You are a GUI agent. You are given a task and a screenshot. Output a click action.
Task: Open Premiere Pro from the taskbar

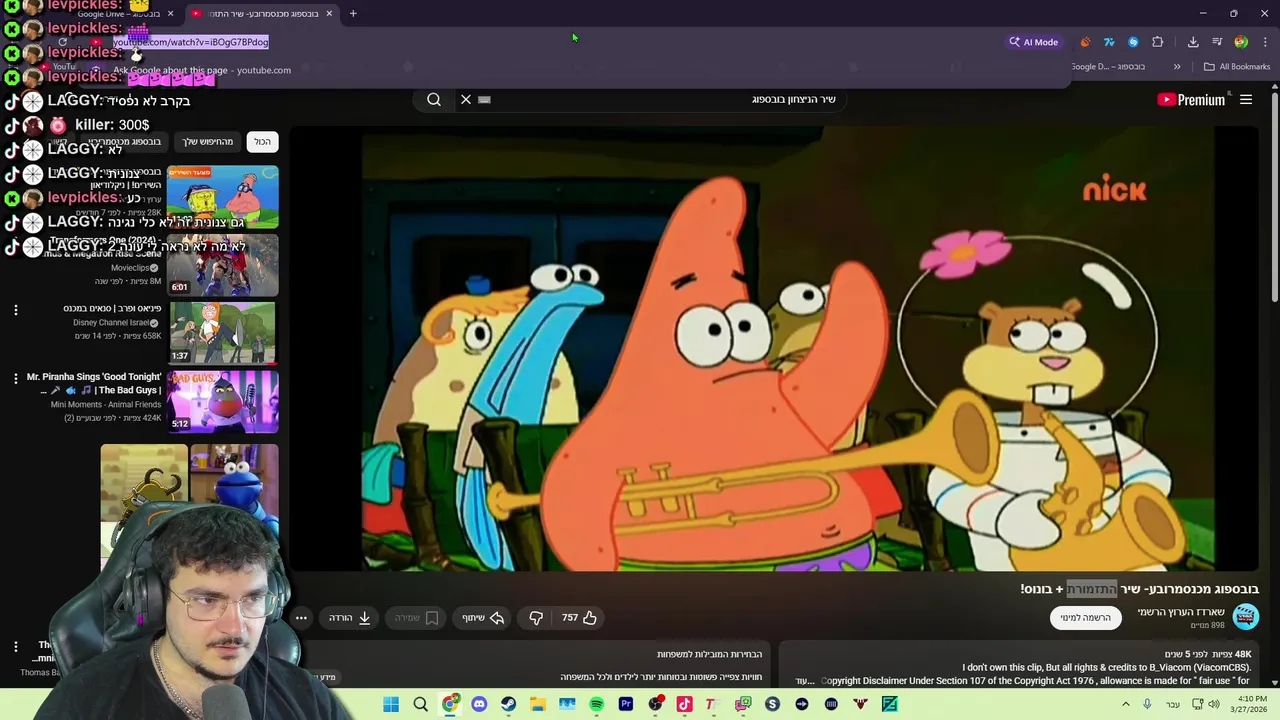point(626,704)
